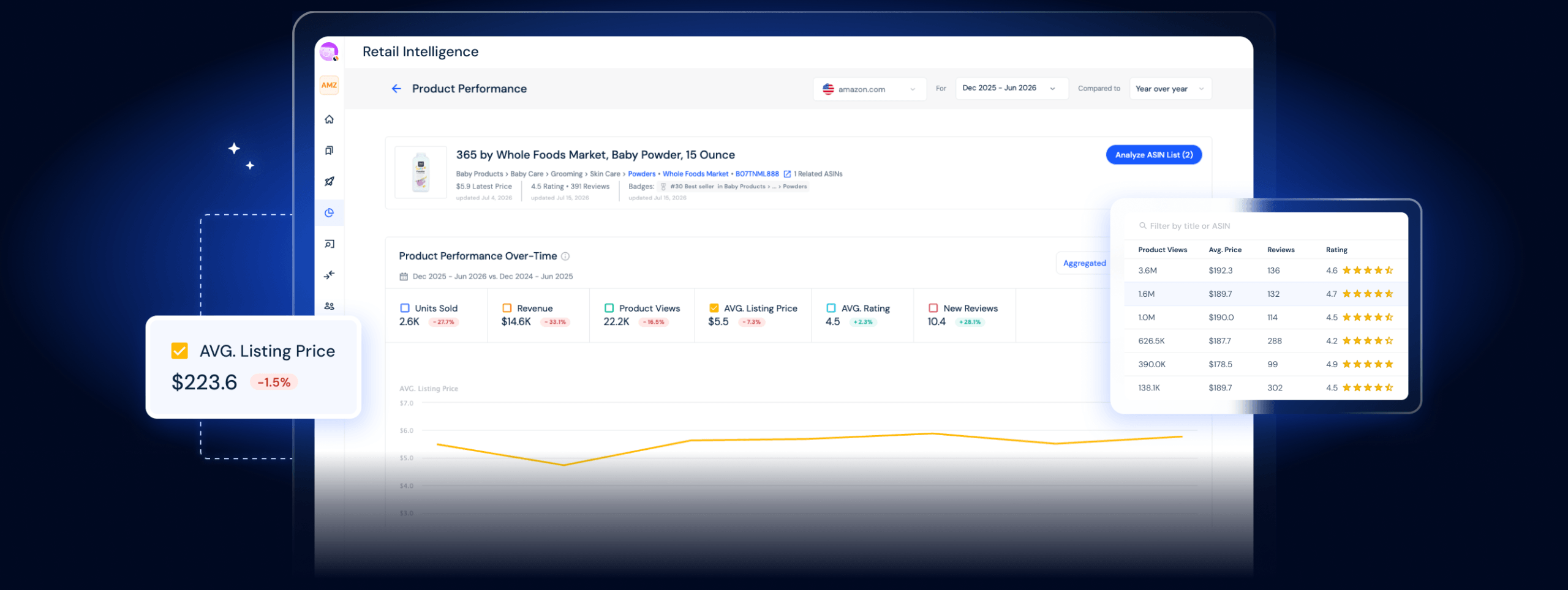
Task: Click US flag icon in amazon.com selector
Action: (828, 89)
